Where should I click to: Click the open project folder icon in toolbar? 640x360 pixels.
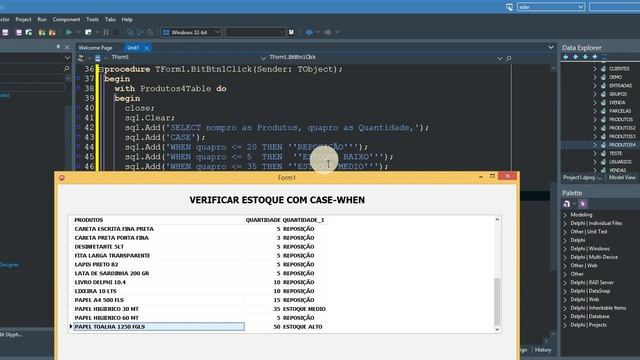tap(42, 32)
